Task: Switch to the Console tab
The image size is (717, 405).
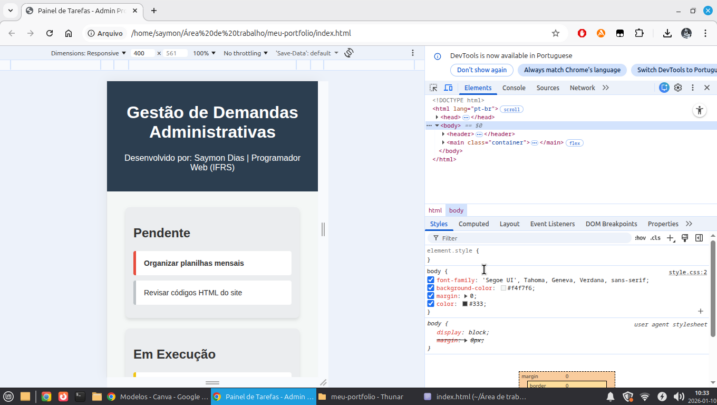Action: [x=513, y=88]
